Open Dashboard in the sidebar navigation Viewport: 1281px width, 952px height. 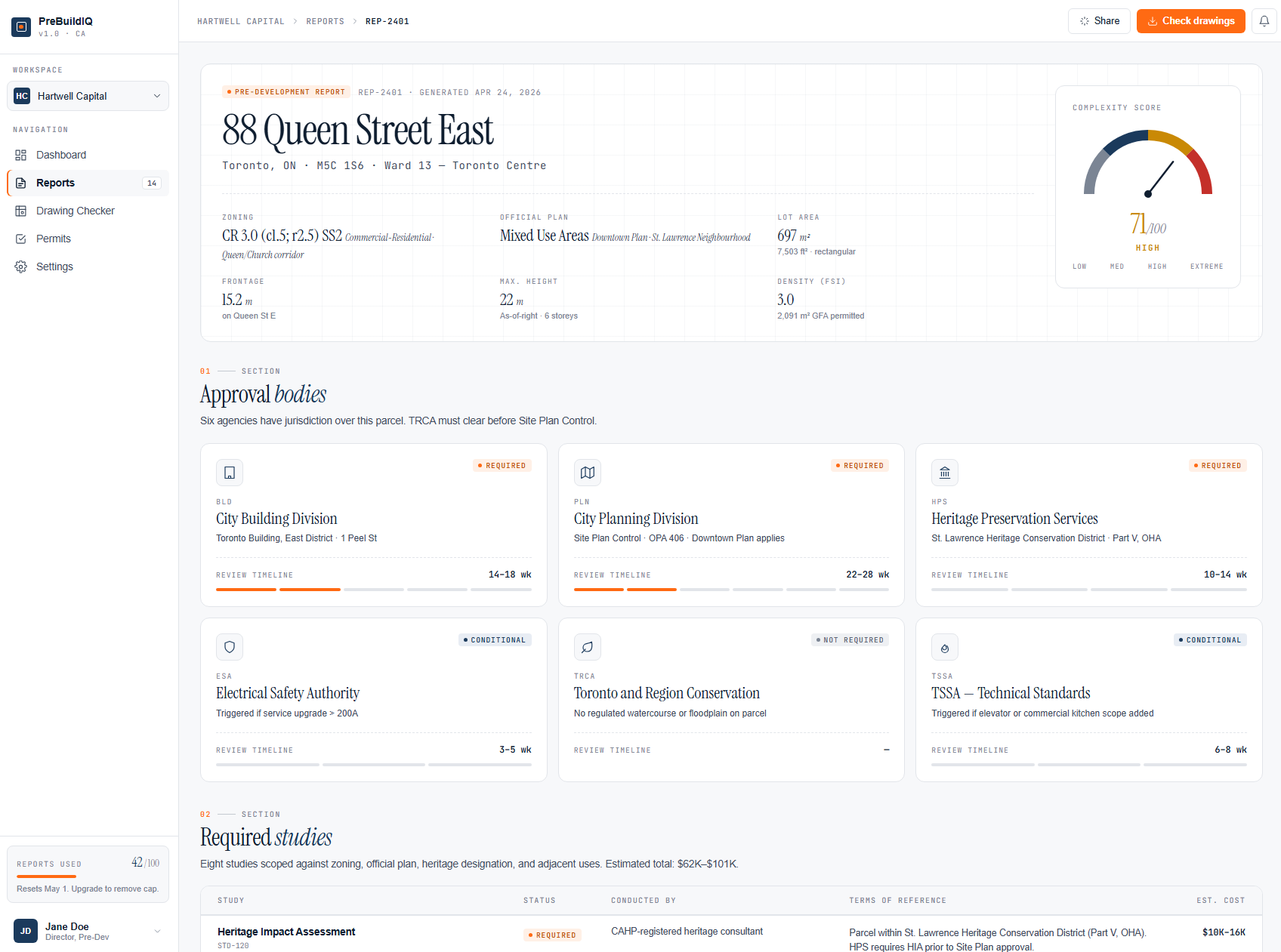click(61, 155)
